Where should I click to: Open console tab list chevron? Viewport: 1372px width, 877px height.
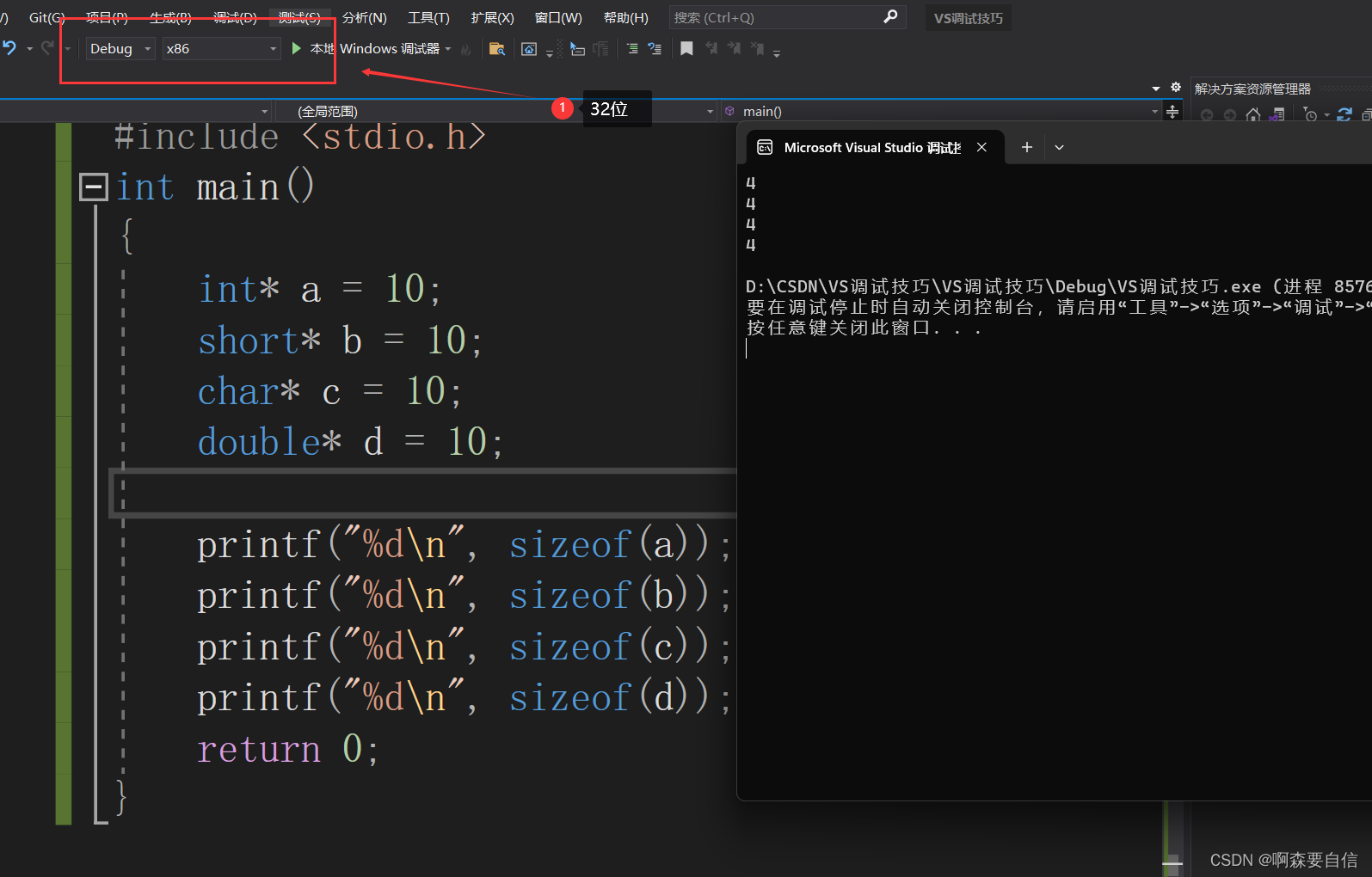coord(1059,148)
